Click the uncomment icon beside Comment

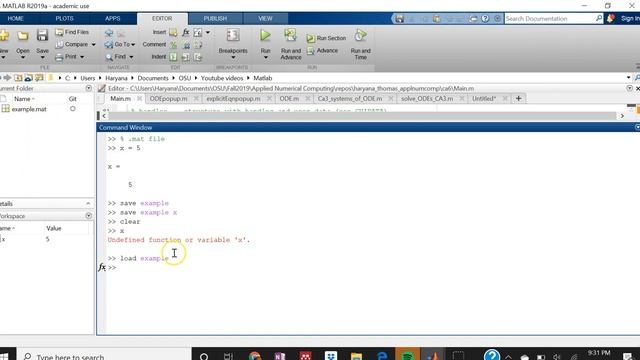pyautogui.click(x=187, y=44)
